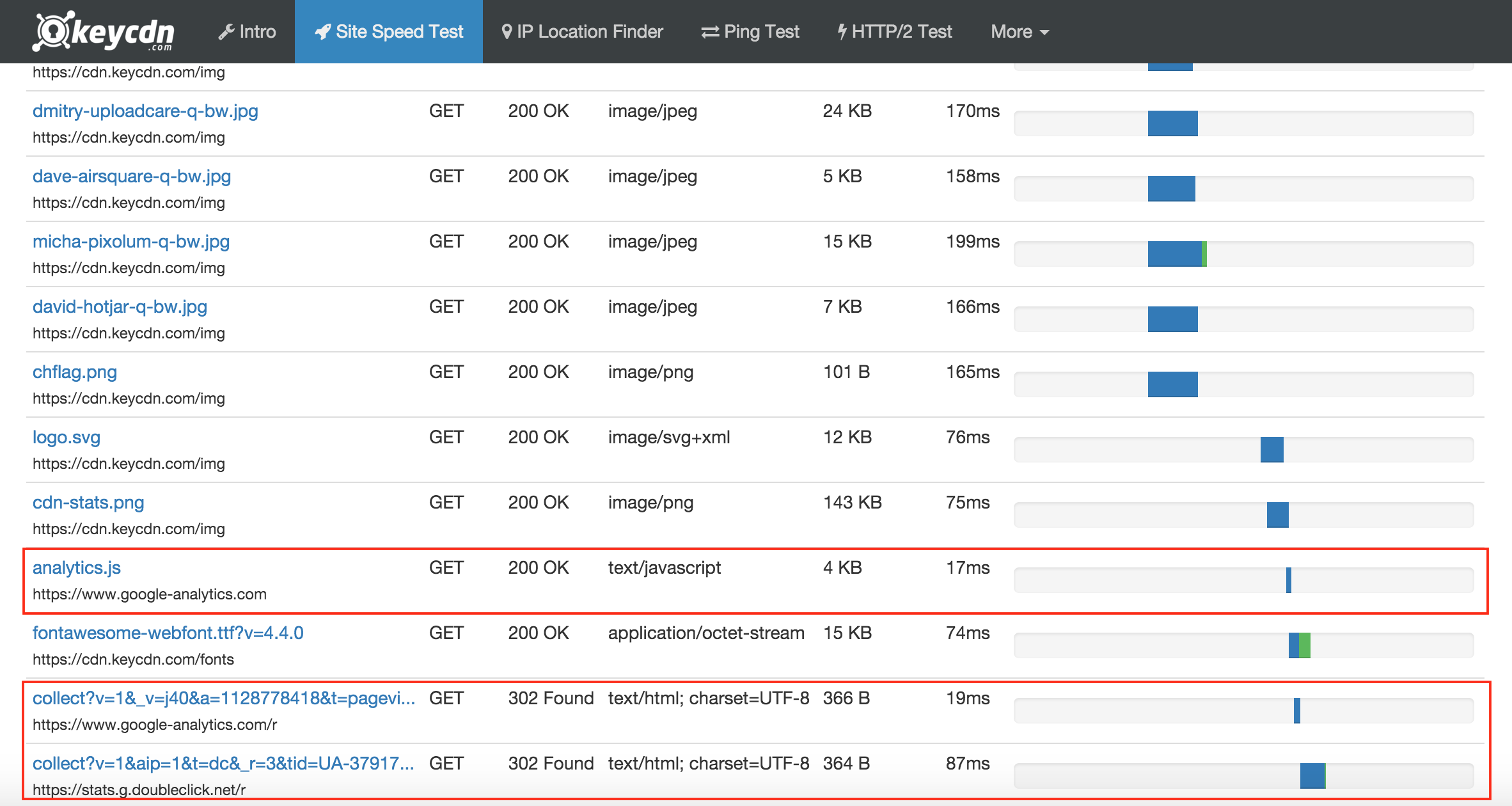1512x806 pixels.
Task: Open dmitry-uploadcare-q-bw.jpg link
Action: [145, 111]
